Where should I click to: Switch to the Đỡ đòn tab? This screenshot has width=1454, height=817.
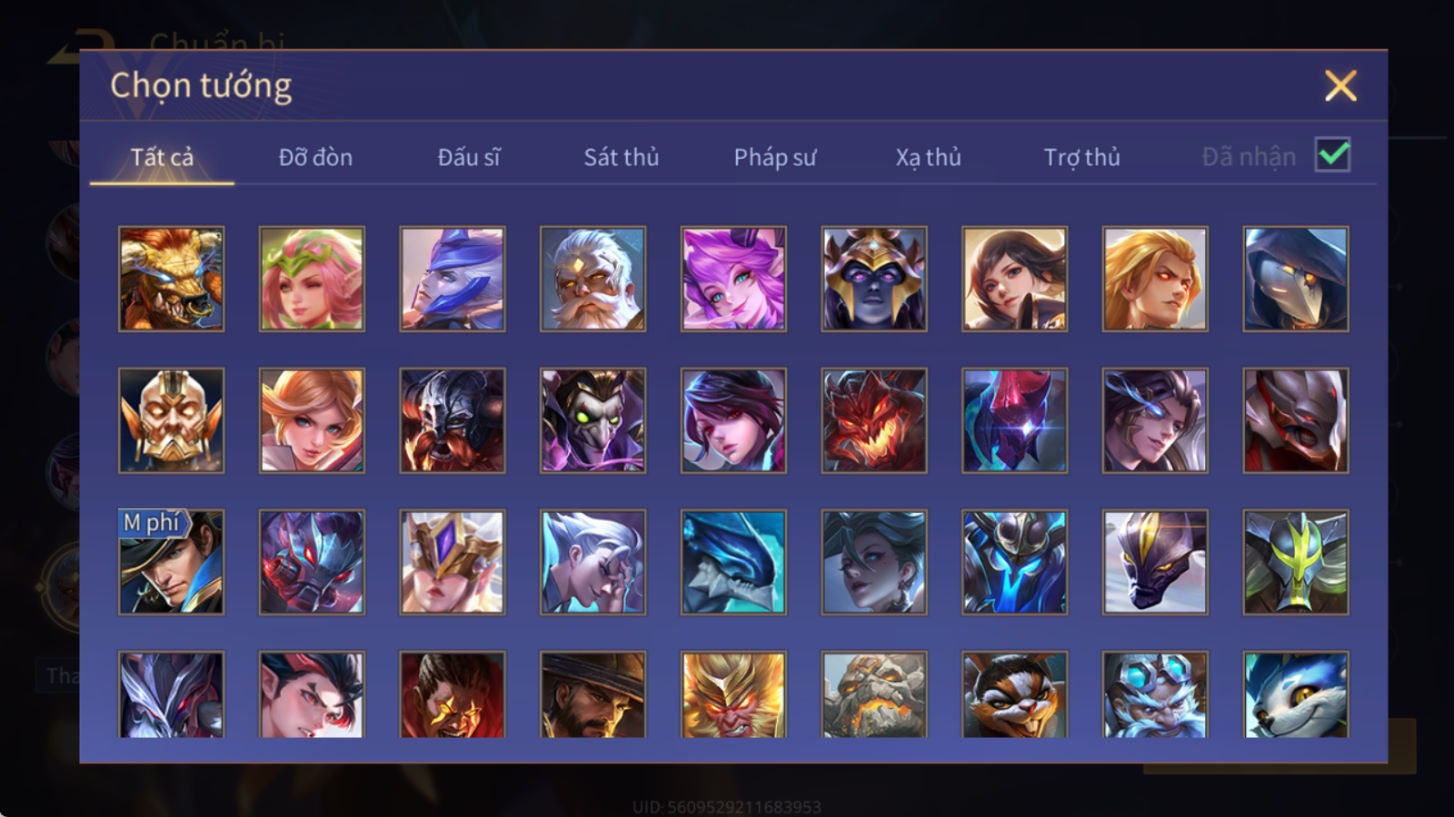(315, 157)
